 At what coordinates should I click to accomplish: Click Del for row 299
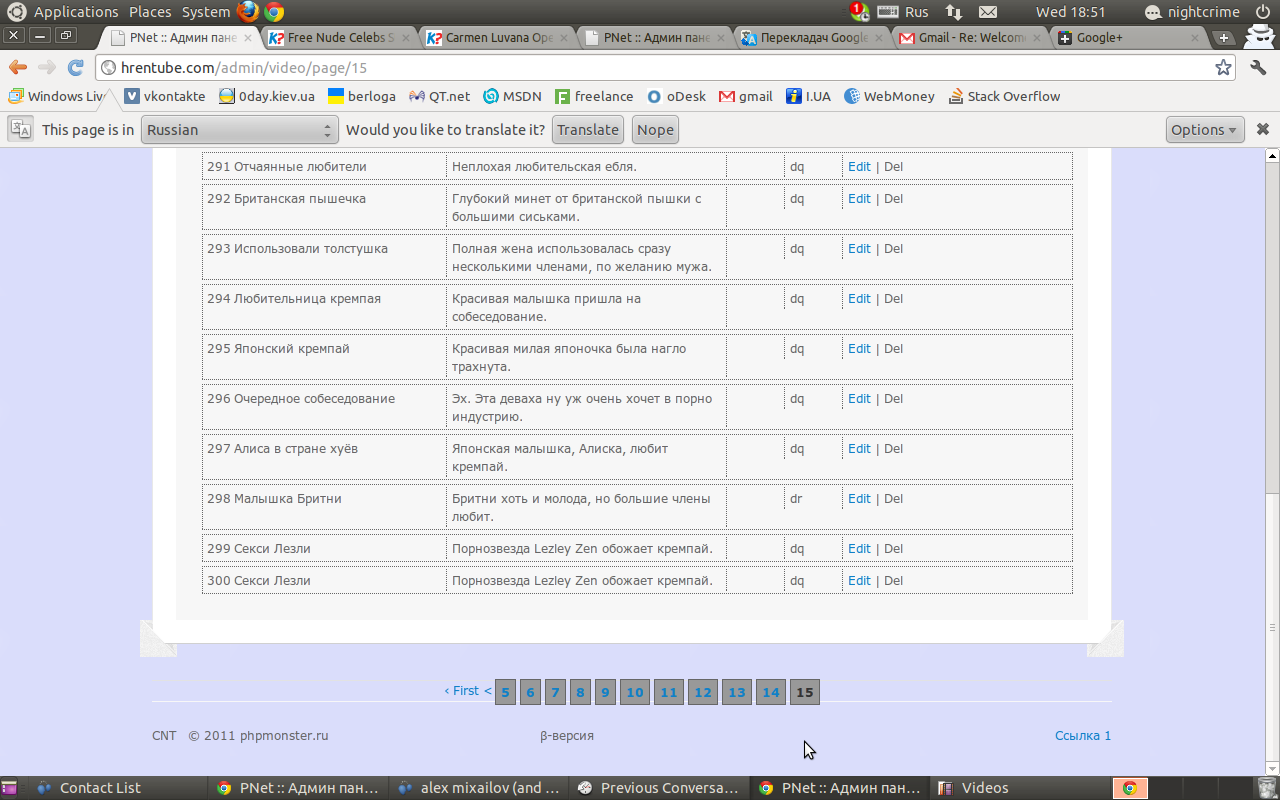coord(893,549)
